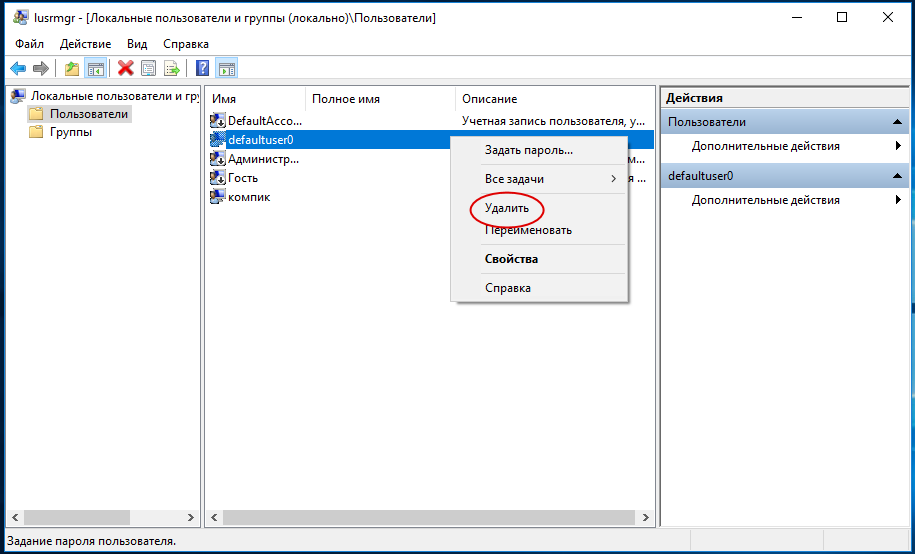The height and width of the screenshot is (554, 915).
Task: Click the Up one level folder icon
Action: coord(71,68)
